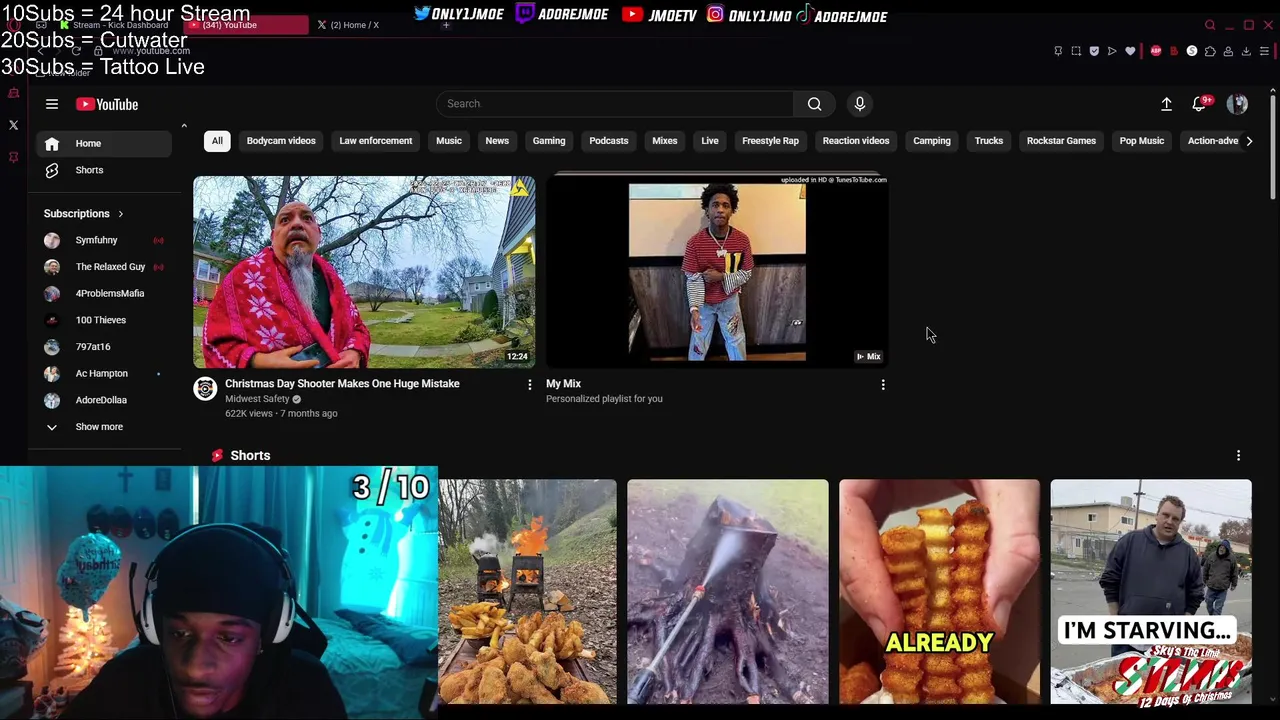Show more category chips with right arrow
Viewport: 1280px width, 720px height.
1249,141
